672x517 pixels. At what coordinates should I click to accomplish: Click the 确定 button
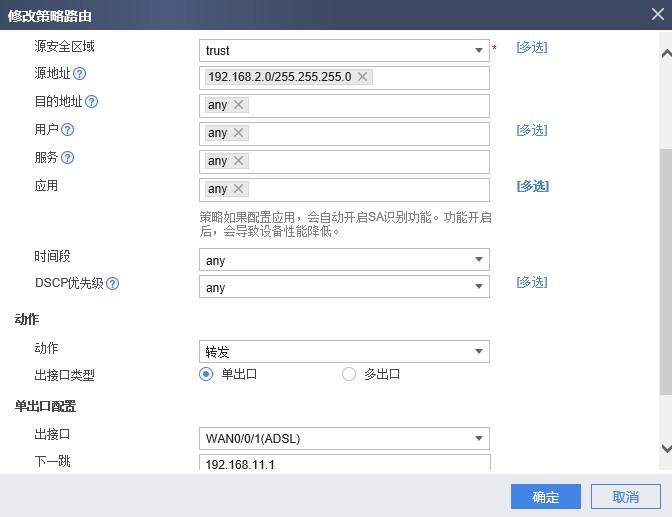coord(546,497)
